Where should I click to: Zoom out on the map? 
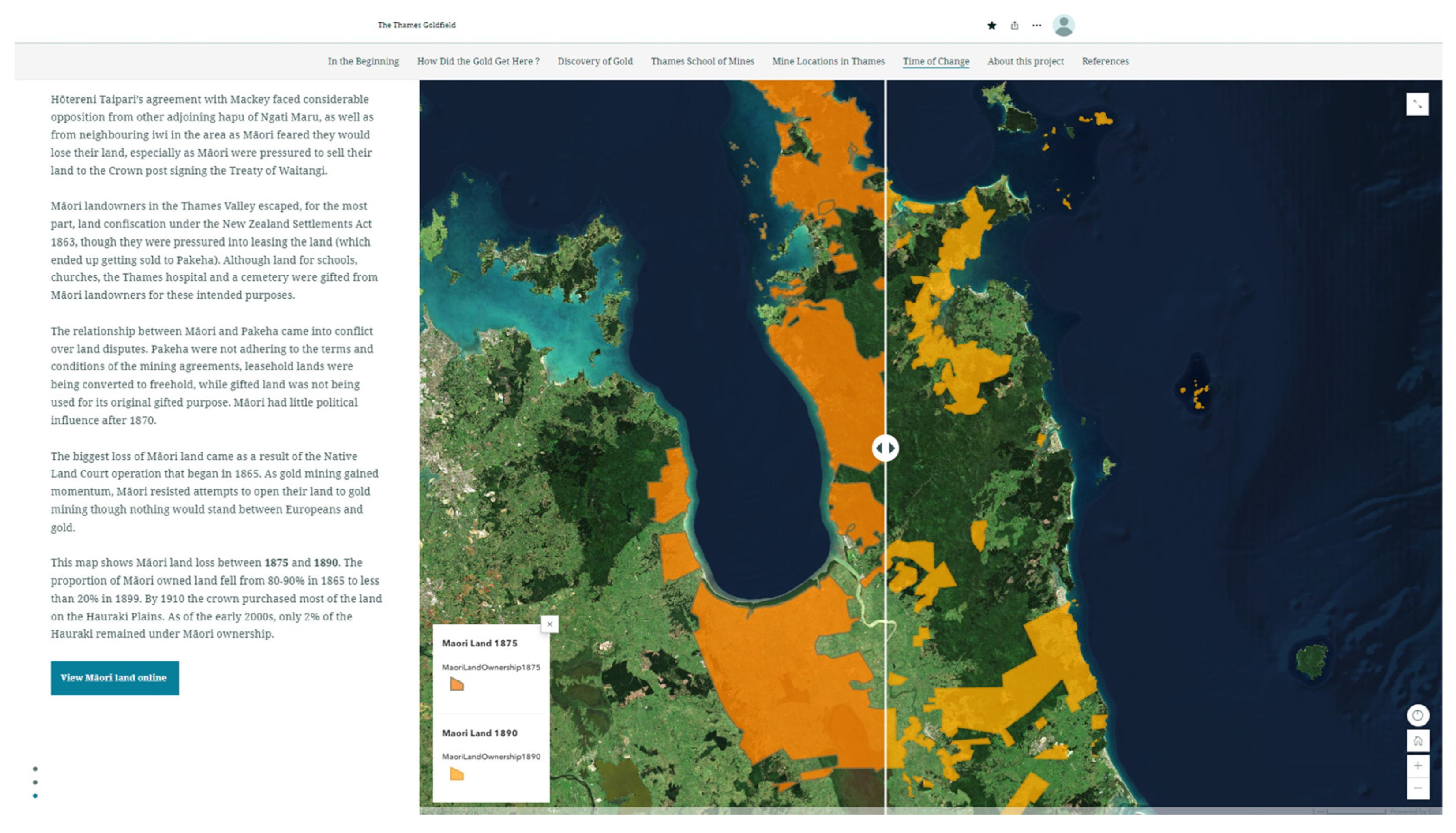(x=1417, y=788)
